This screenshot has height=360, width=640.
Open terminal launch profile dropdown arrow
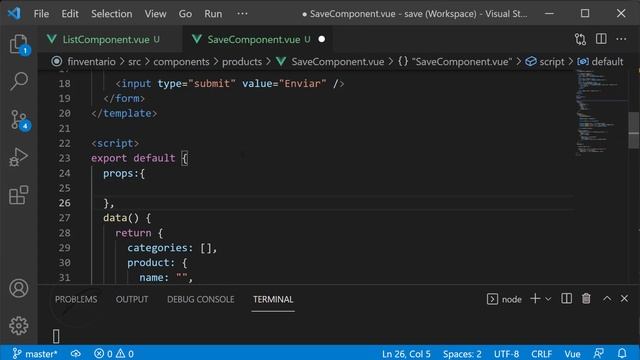(x=548, y=299)
